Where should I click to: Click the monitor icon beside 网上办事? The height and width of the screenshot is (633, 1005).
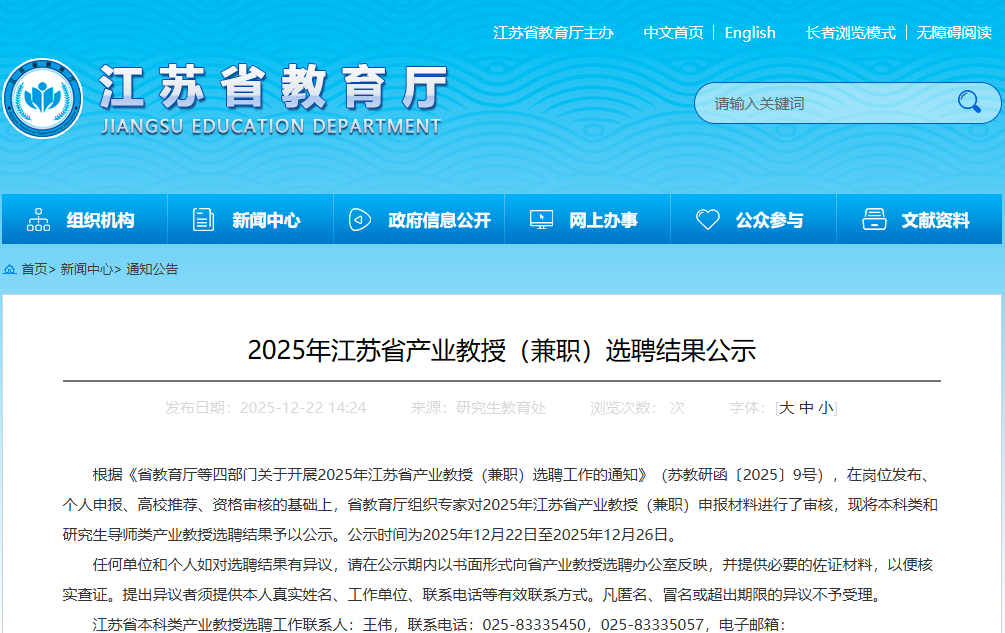[x=541, y=220]
